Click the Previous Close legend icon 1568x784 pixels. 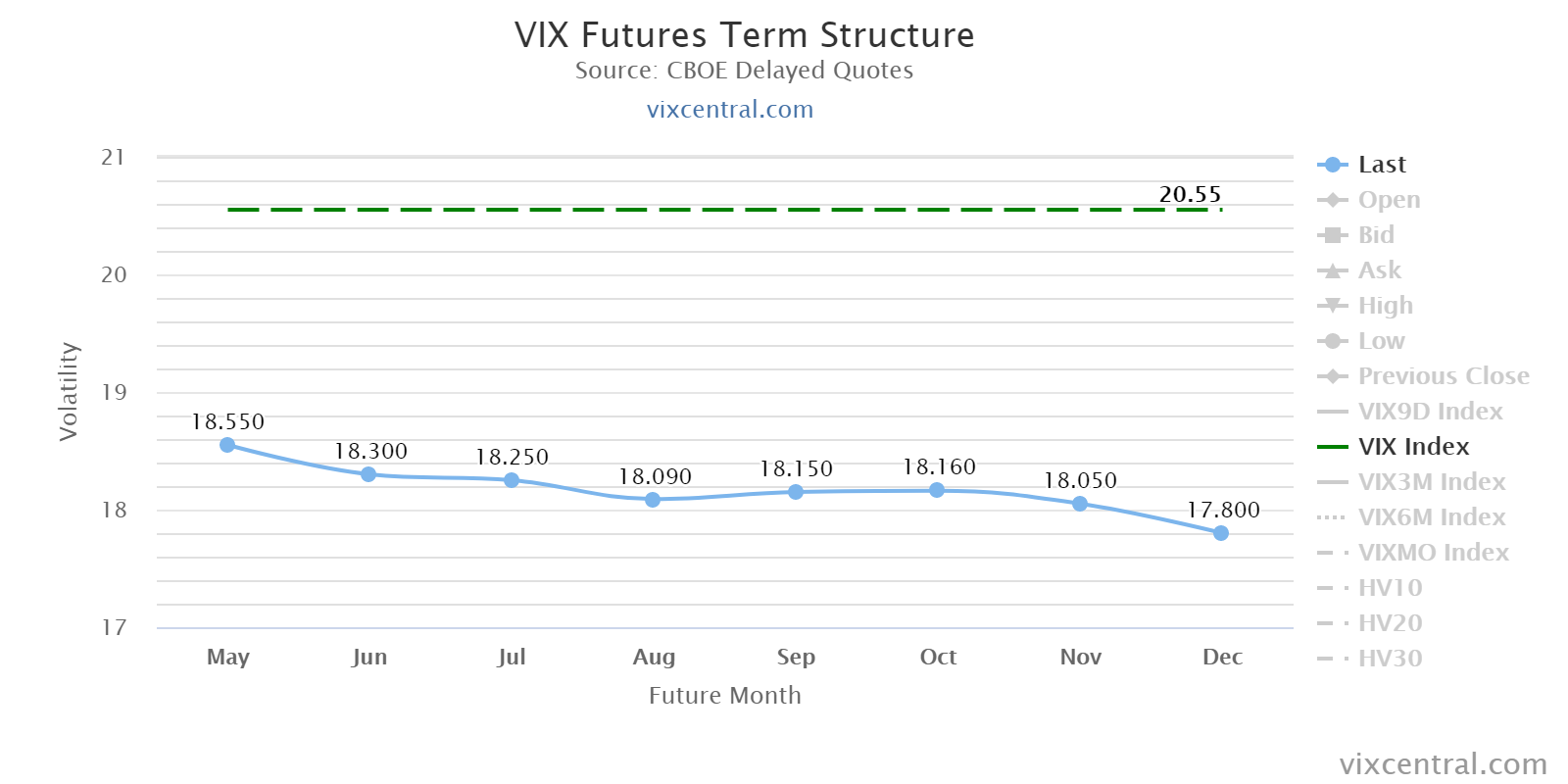1332,376
